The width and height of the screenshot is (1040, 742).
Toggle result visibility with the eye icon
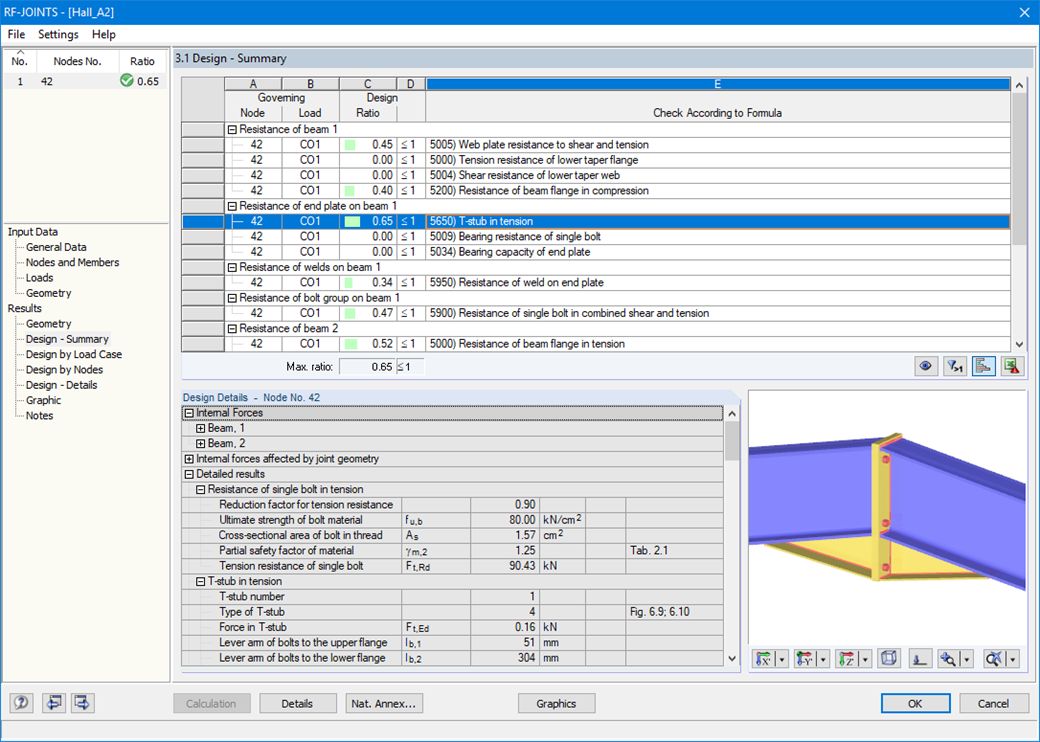tap(925, 366)
